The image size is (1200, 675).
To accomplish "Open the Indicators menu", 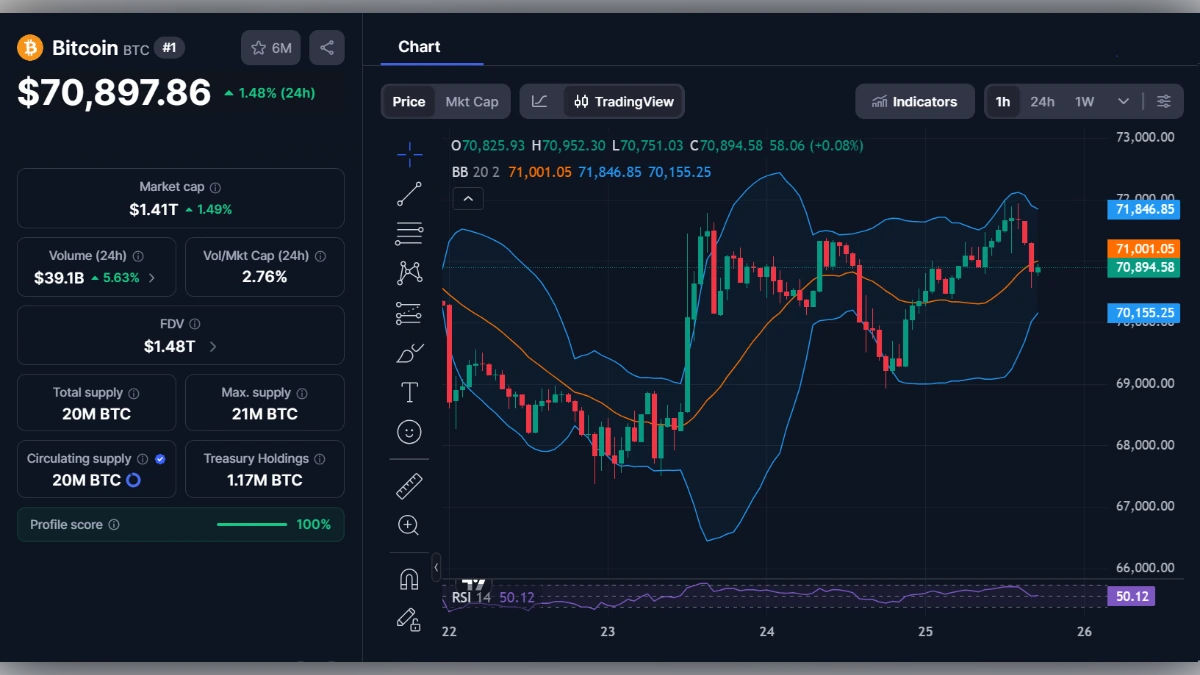I will pos(914,101).
